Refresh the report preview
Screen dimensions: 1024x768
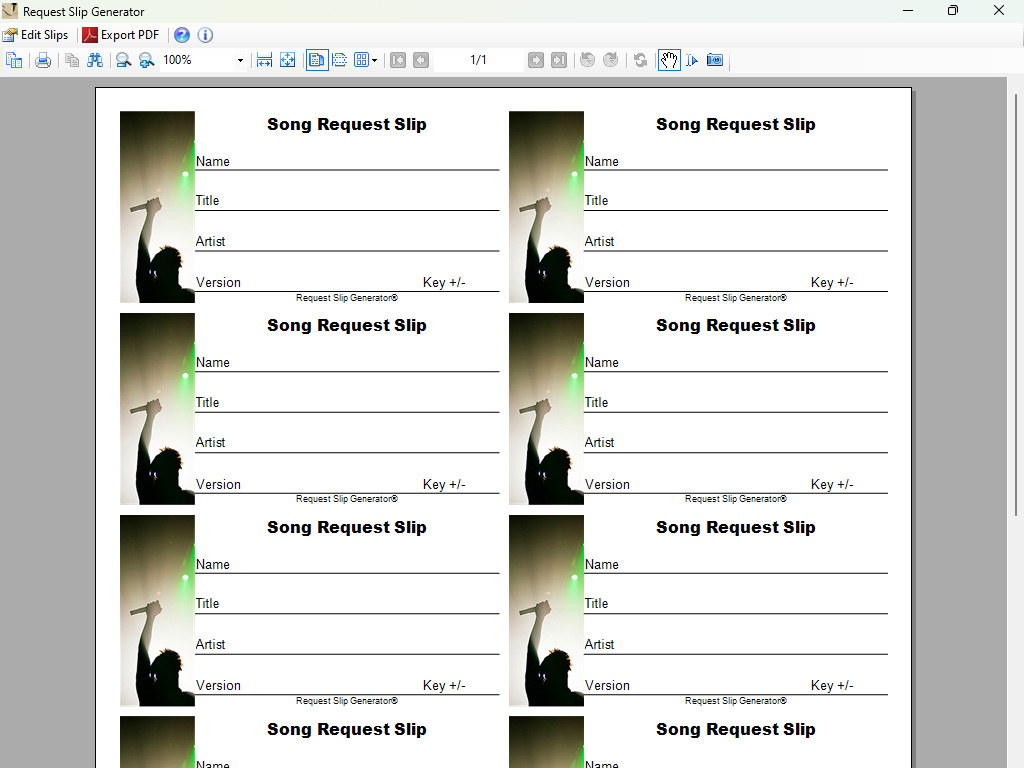(x=641, y=60)
